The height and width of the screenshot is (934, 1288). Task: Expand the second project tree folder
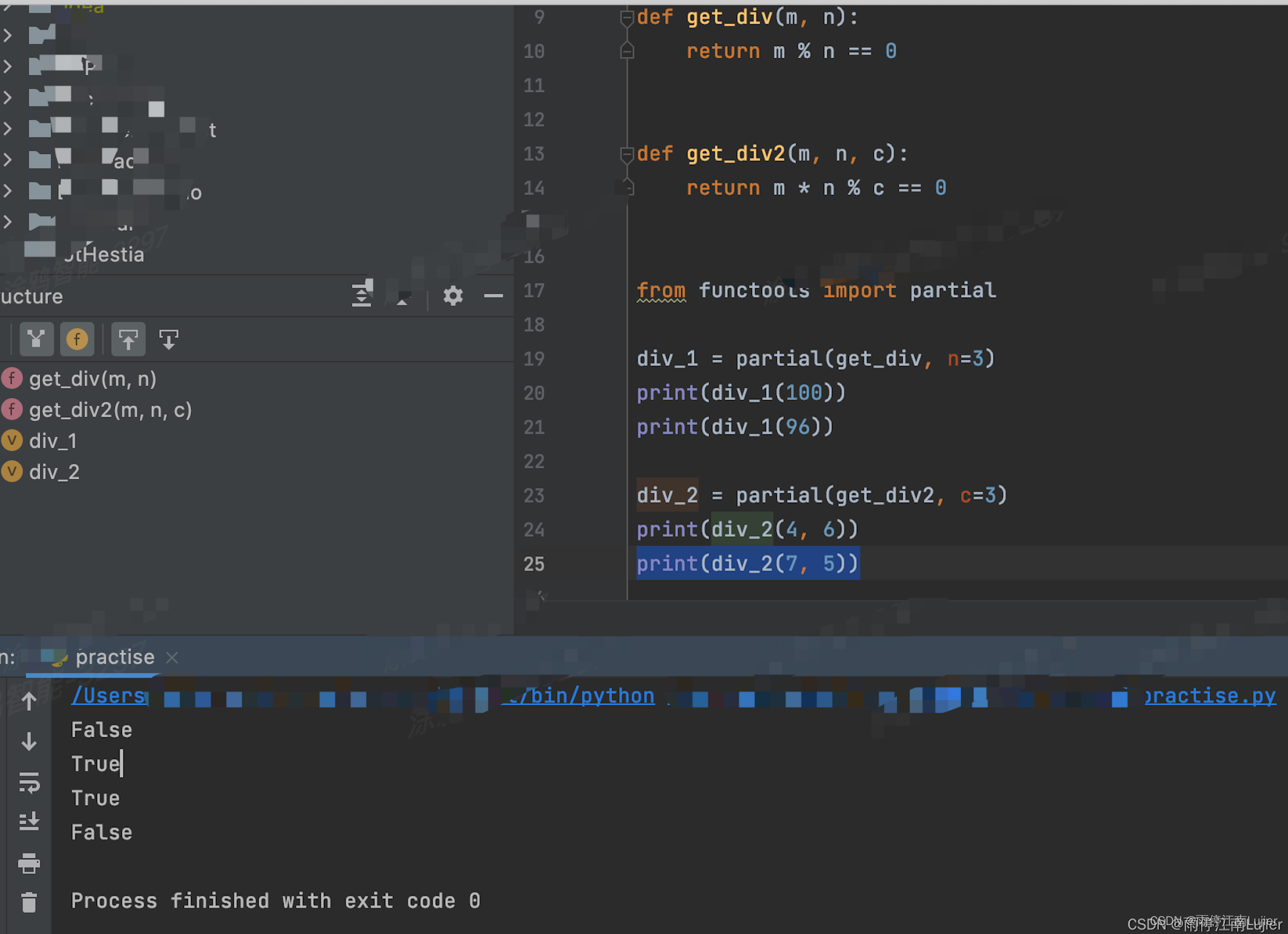[x=8, y=66]
